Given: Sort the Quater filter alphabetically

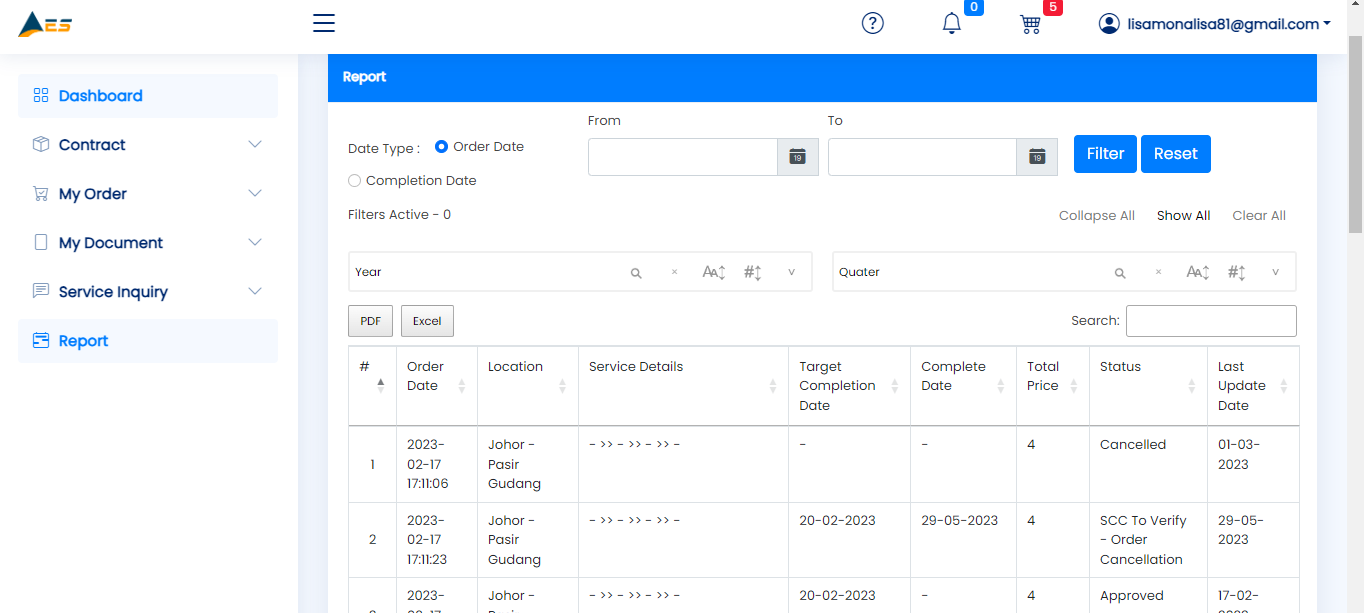Looking at the screenshot, I should tap(1198, 272).
